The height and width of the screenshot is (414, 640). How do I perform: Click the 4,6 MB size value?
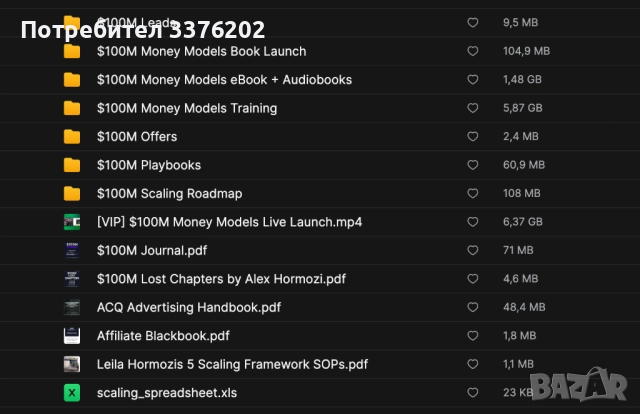521,278
